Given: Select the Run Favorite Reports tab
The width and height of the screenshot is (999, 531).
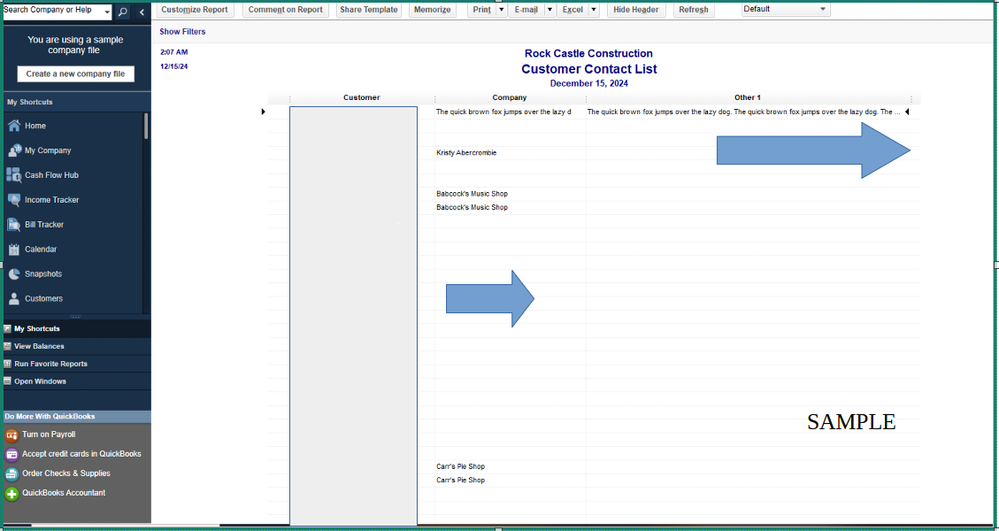Looking at the screenshot, I should point(76,363).
